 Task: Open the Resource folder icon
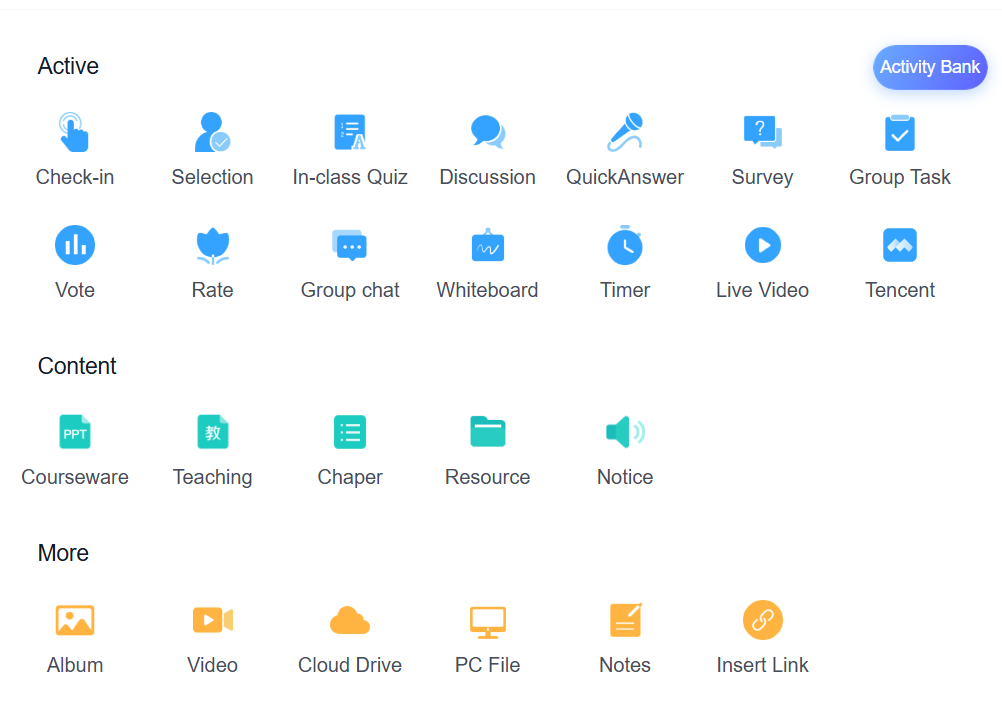click(487, 432)
